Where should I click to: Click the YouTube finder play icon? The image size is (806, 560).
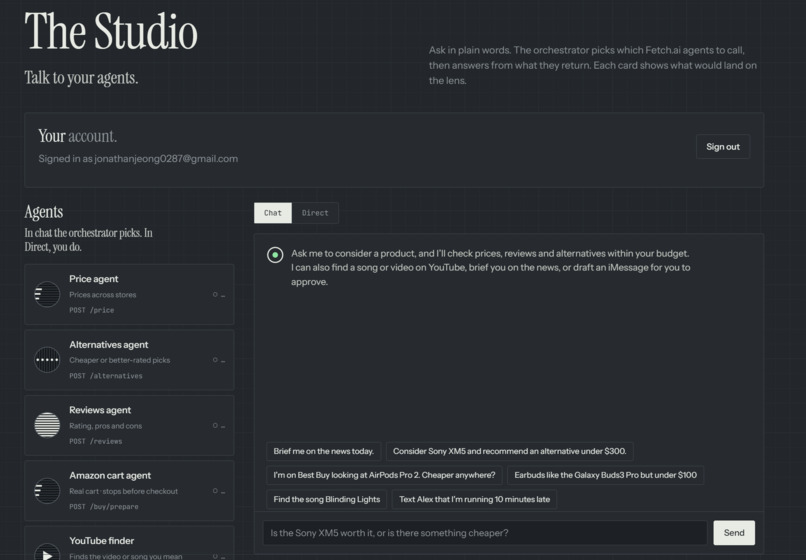[x=47, y=552]
